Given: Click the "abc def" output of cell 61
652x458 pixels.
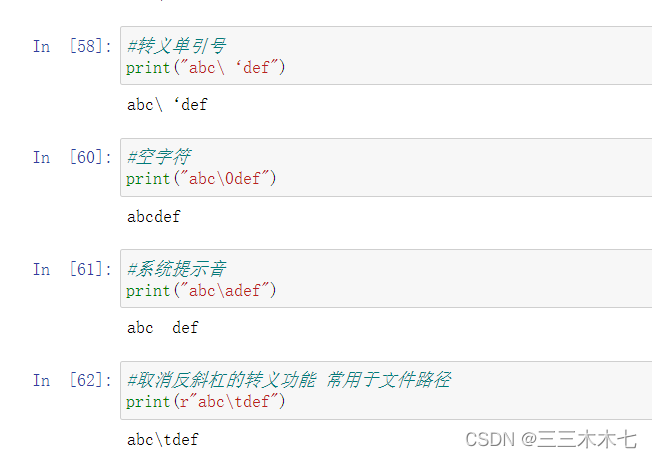Looking at the screenshot, I should pos(162,327).
